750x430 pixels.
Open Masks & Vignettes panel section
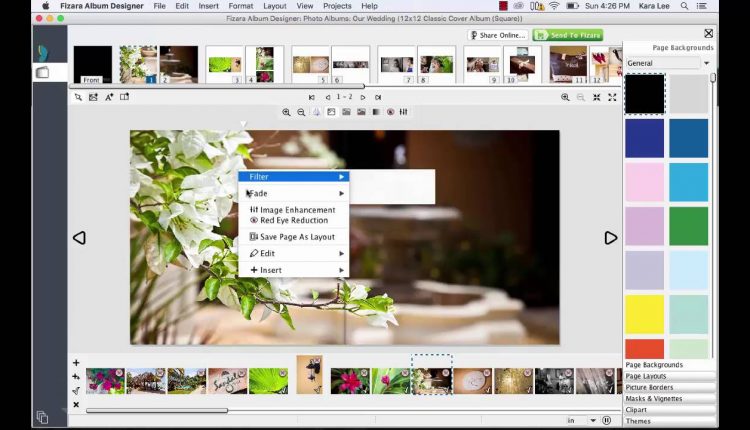670,398
